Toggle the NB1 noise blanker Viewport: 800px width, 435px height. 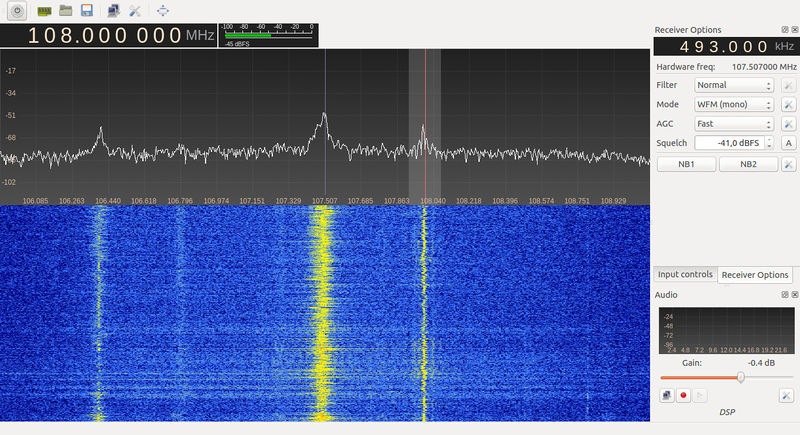click(686, 164)
